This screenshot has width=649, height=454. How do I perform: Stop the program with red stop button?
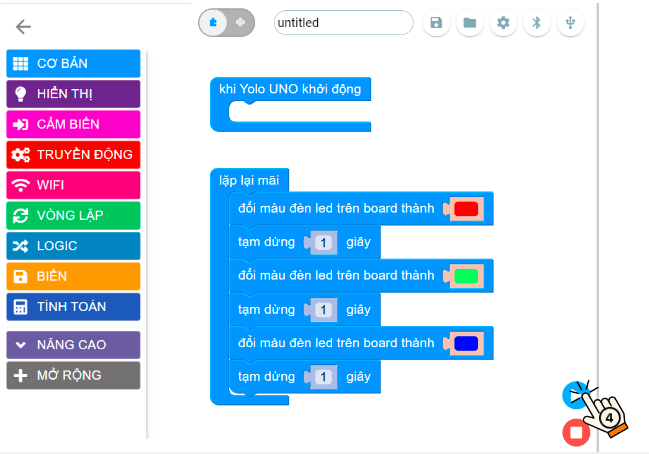point(575,432)
